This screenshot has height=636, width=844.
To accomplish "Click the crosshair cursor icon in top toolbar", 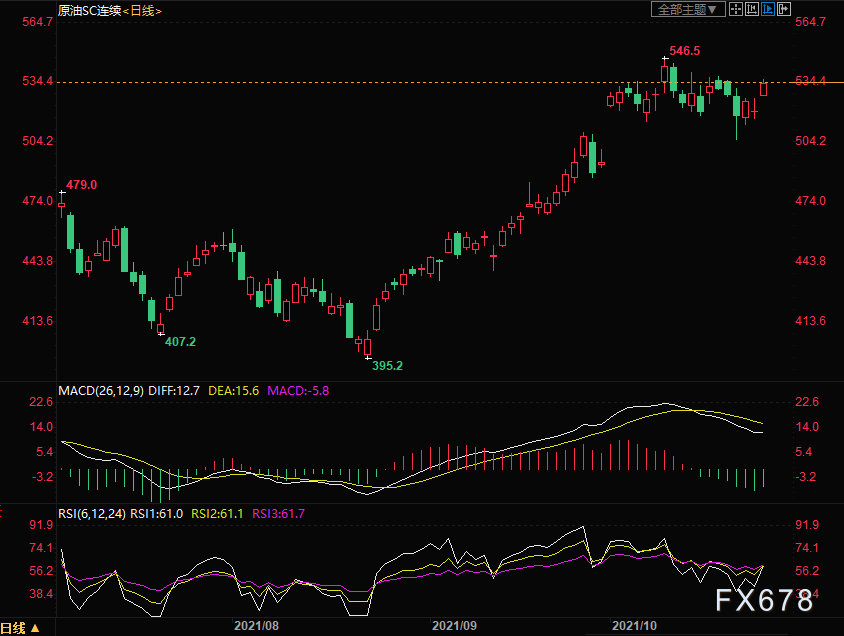I will [735, 9].
